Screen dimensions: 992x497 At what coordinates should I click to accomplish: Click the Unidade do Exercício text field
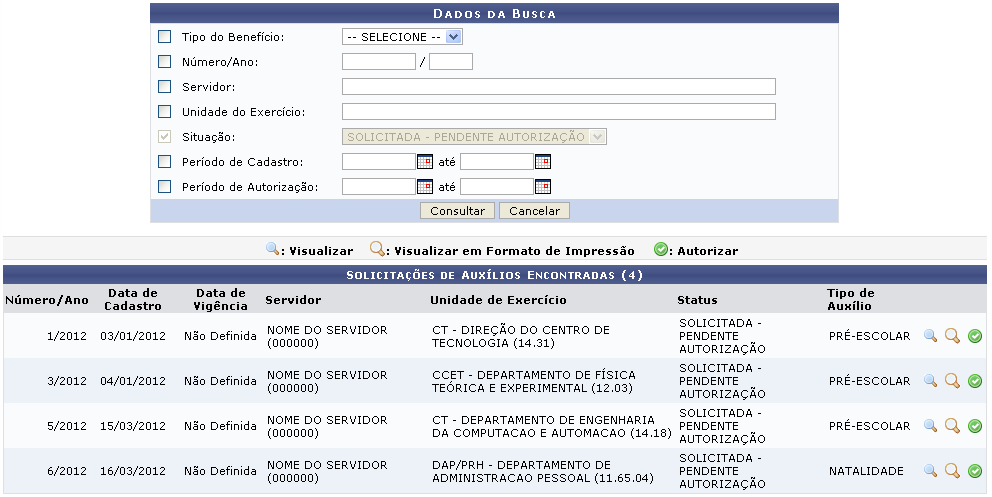pyautogui.click(x=558, y=111)
